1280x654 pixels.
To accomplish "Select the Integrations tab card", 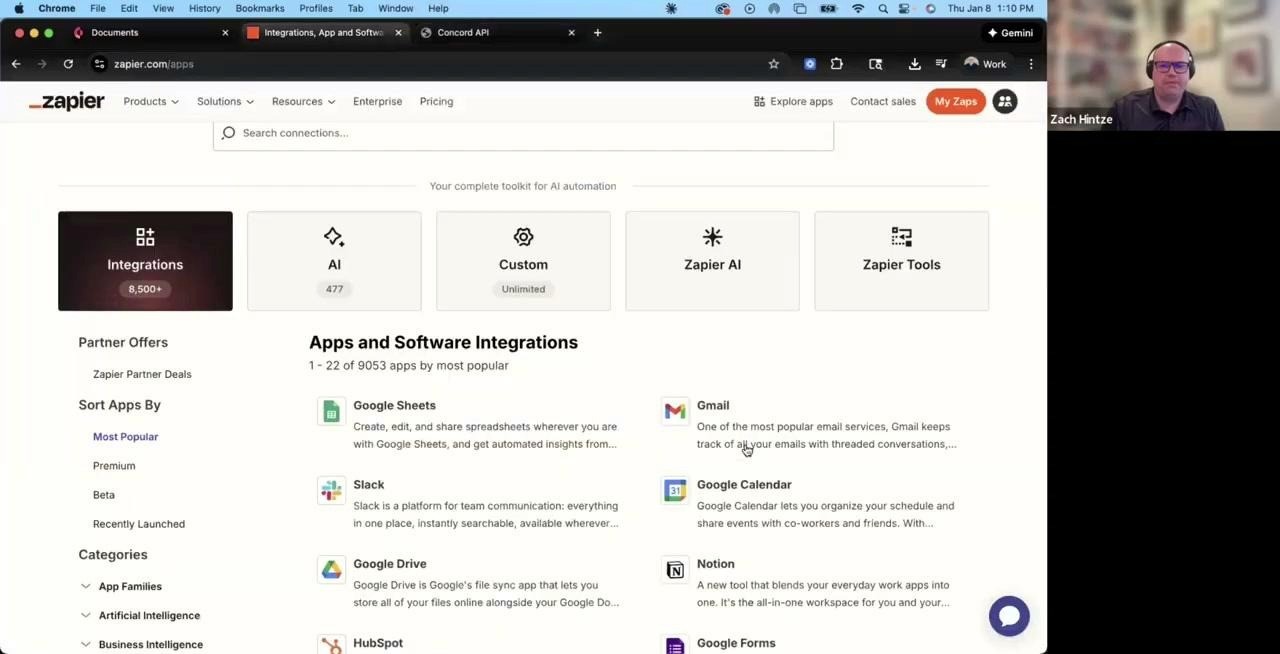I will [x=145, y=261].
